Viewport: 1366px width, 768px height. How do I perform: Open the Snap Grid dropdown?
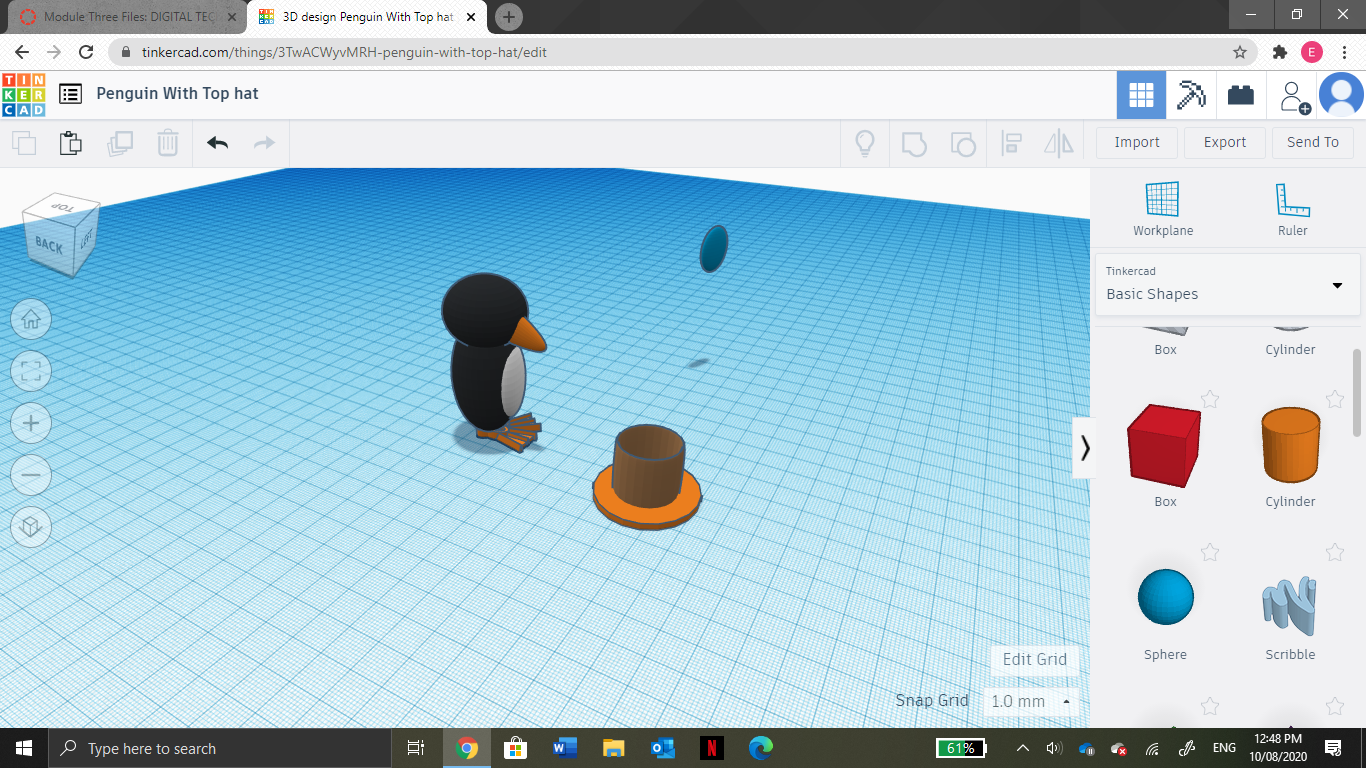(1031, 701)
